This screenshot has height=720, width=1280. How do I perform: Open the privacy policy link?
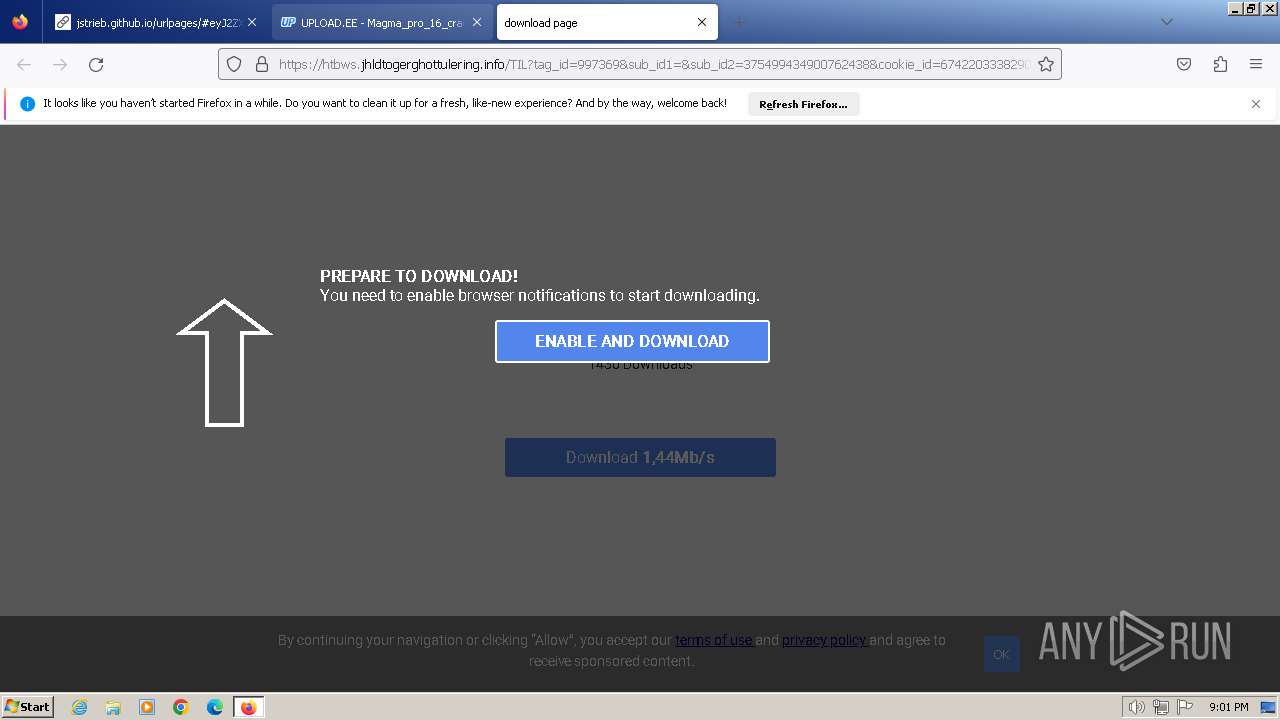click(x=824, y=640)
